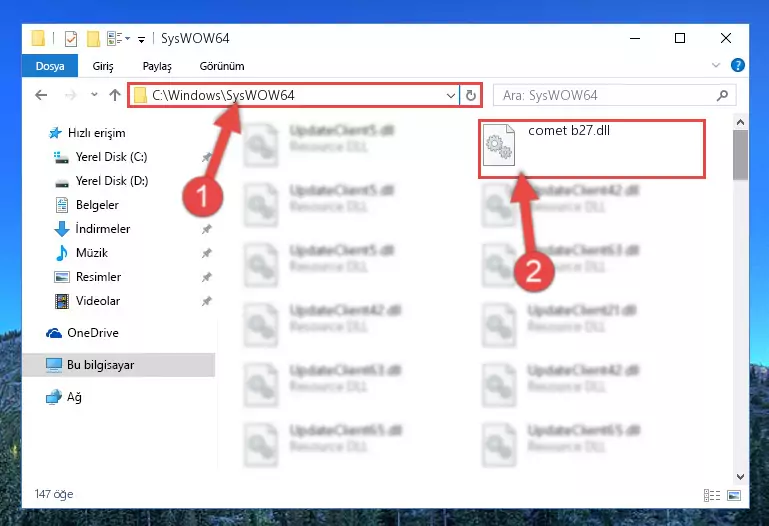Open Customize Quick Access Toolbar arrow
The image size is (769, 526).
point(141,40)
